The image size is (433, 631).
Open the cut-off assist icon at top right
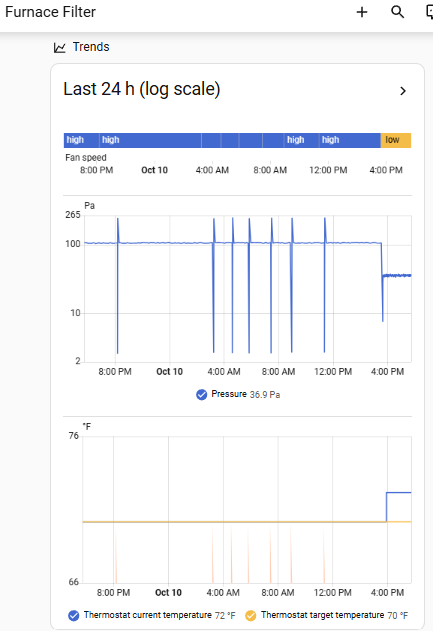(429, 12)
